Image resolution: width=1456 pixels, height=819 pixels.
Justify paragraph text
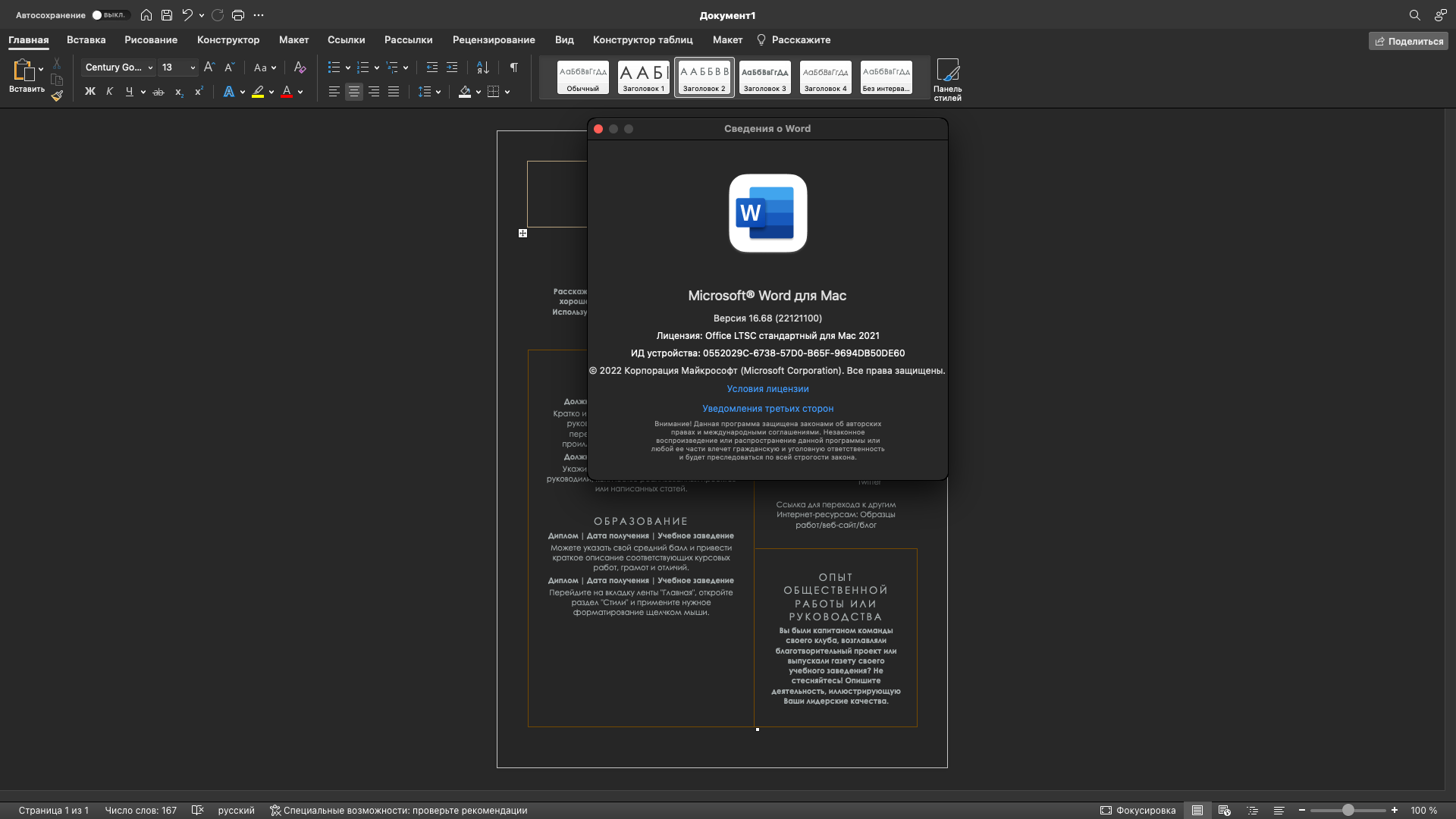coord(394,92)
